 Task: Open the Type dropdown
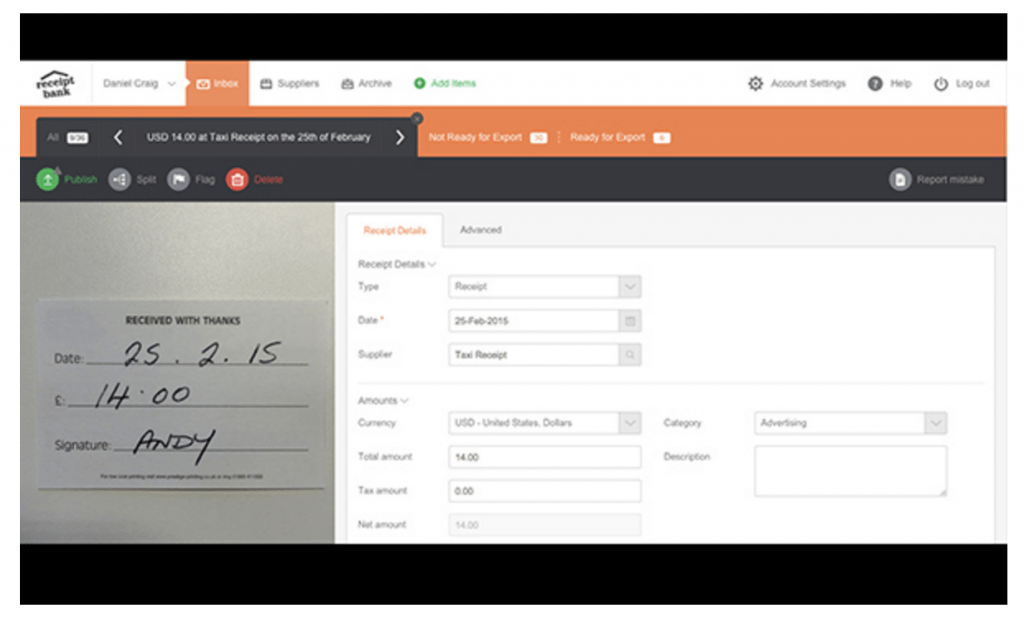coord(545,287)
